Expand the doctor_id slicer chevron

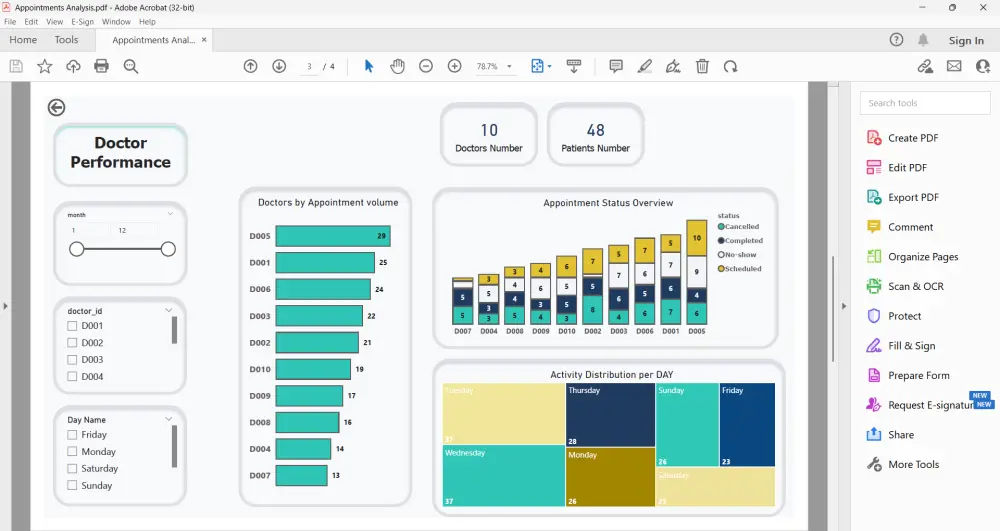[x=169, y=310]
